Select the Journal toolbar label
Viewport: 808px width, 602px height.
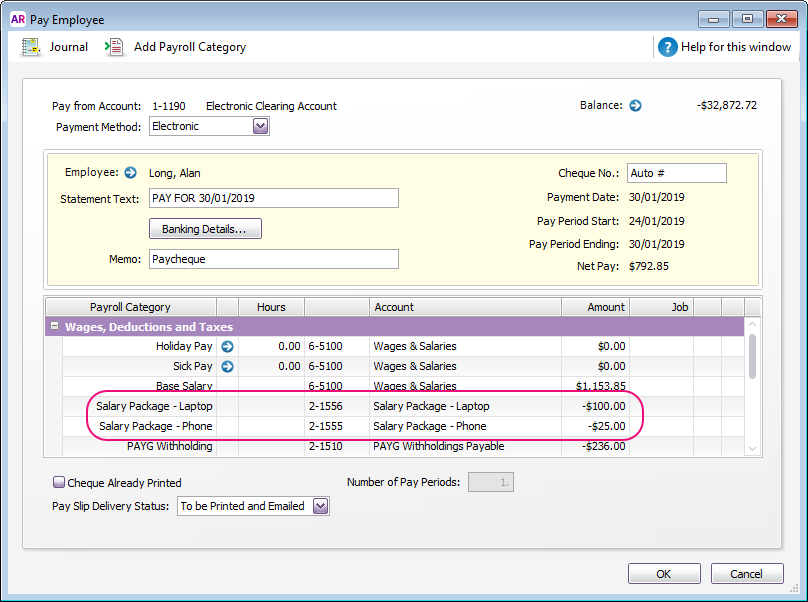click(69, 47)
